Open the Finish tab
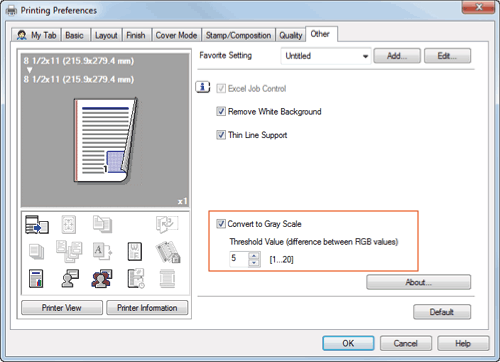 pyautogui.click(x=136, y=35)
